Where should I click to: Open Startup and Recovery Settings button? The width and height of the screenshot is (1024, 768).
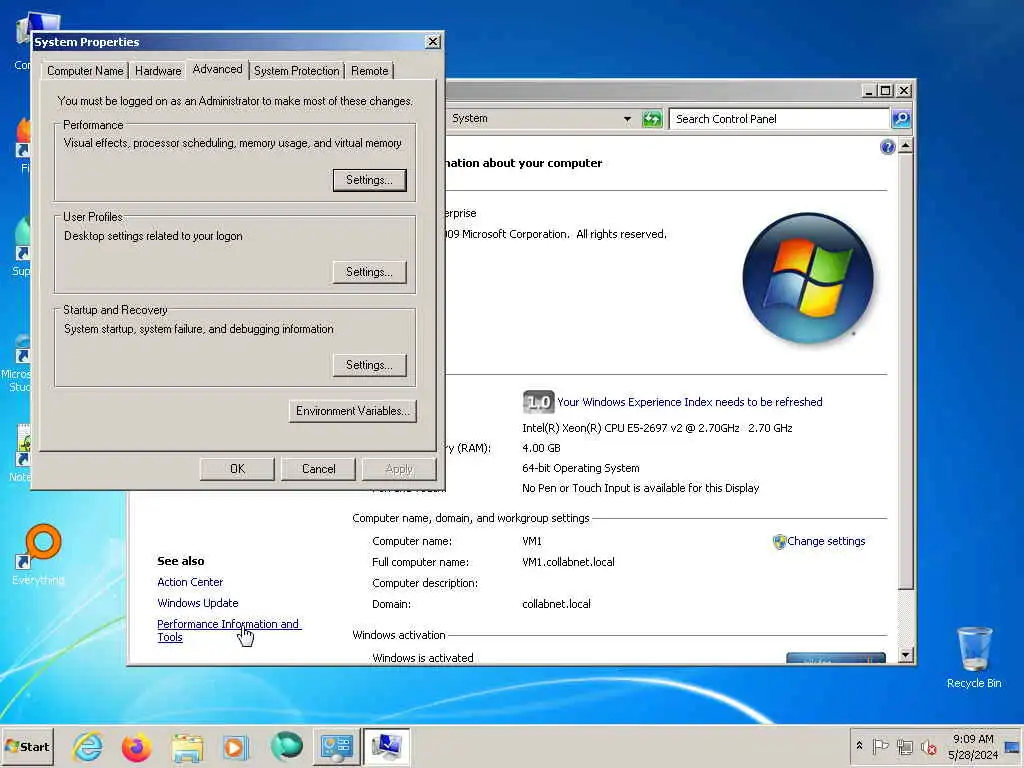pyautogui.click(x=369, y=365)
